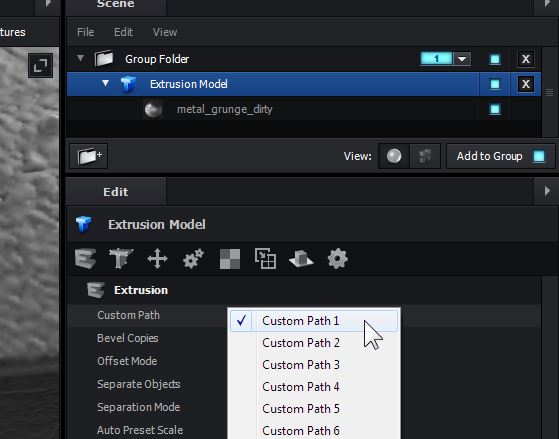559x439 pixels.
Task: Open the group number dropdown arrow
Action: pyautogui.click(x=462, y=59)
